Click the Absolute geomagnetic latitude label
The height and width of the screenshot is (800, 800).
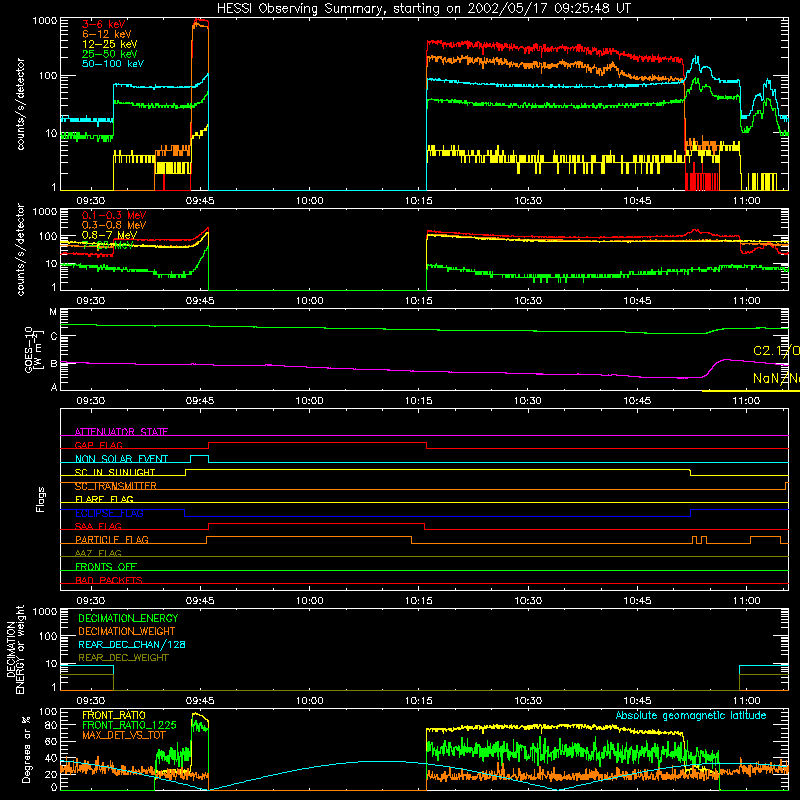click(691, 715)
